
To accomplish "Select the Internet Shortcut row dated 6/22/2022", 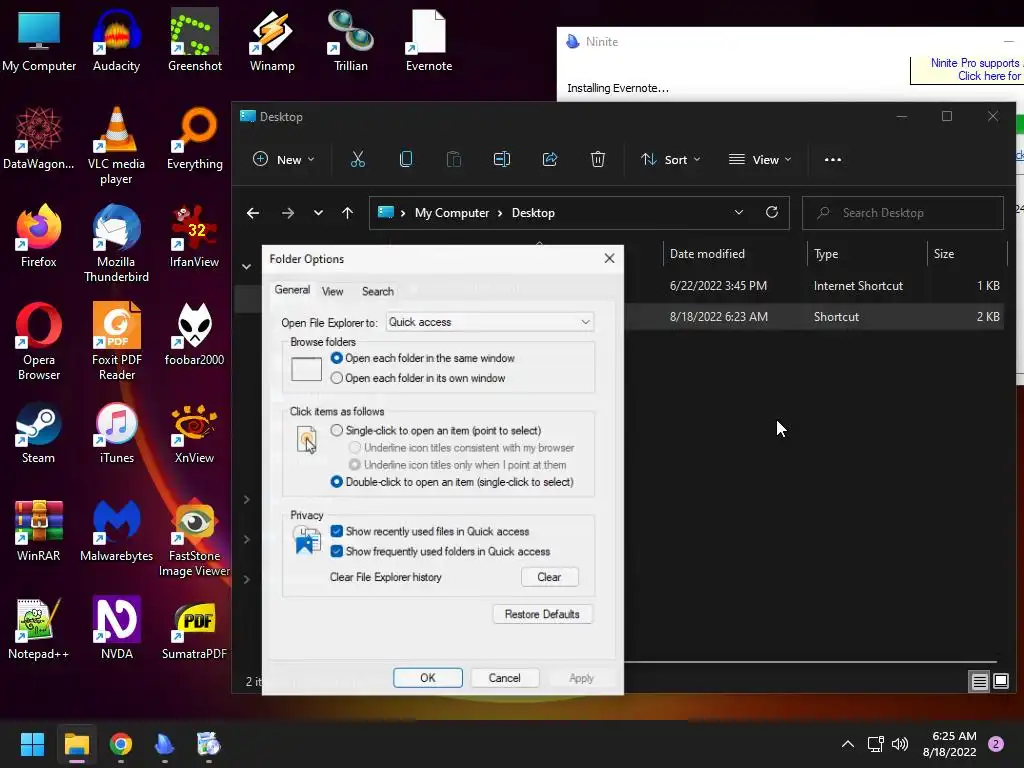I will coord(814,285).
